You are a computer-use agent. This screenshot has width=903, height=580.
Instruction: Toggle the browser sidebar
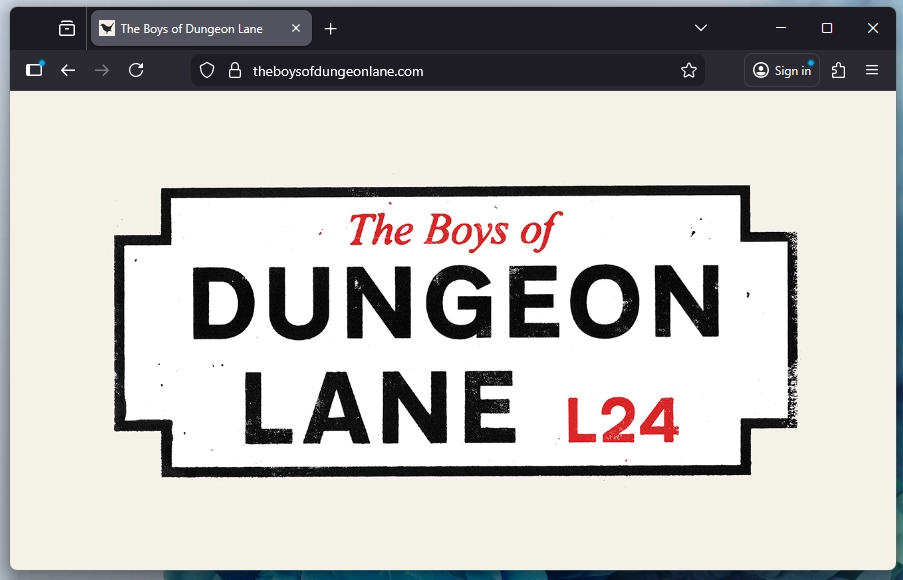[x=35, y=70]
